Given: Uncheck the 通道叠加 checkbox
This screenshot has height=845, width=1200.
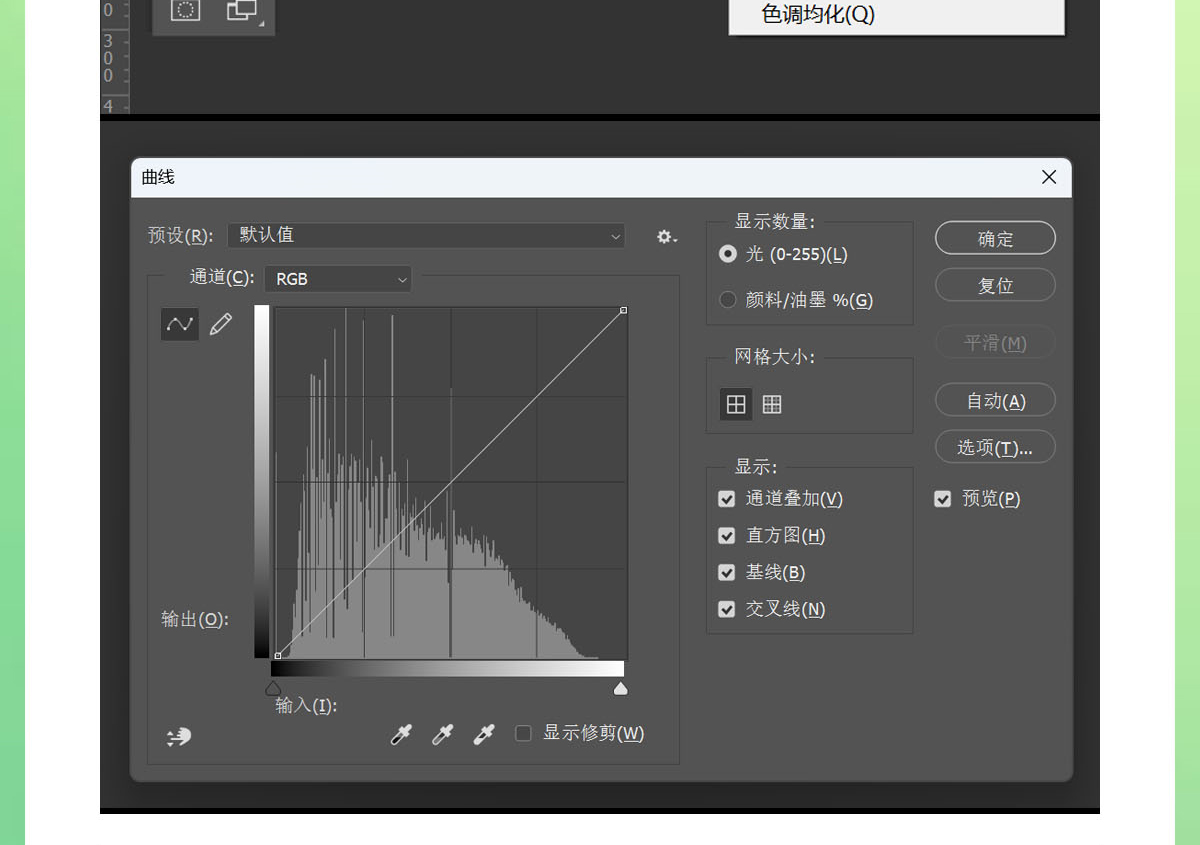Looking at the screenshot, I should click(727, 499).
